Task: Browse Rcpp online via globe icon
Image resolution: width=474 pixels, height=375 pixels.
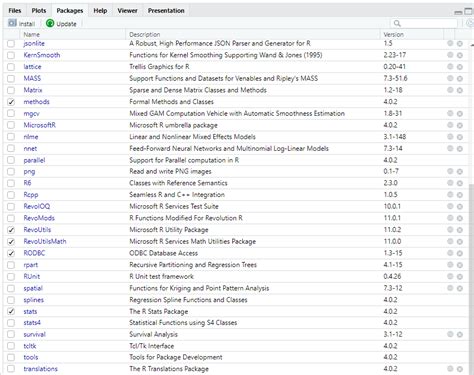Action: pos(450,195)
